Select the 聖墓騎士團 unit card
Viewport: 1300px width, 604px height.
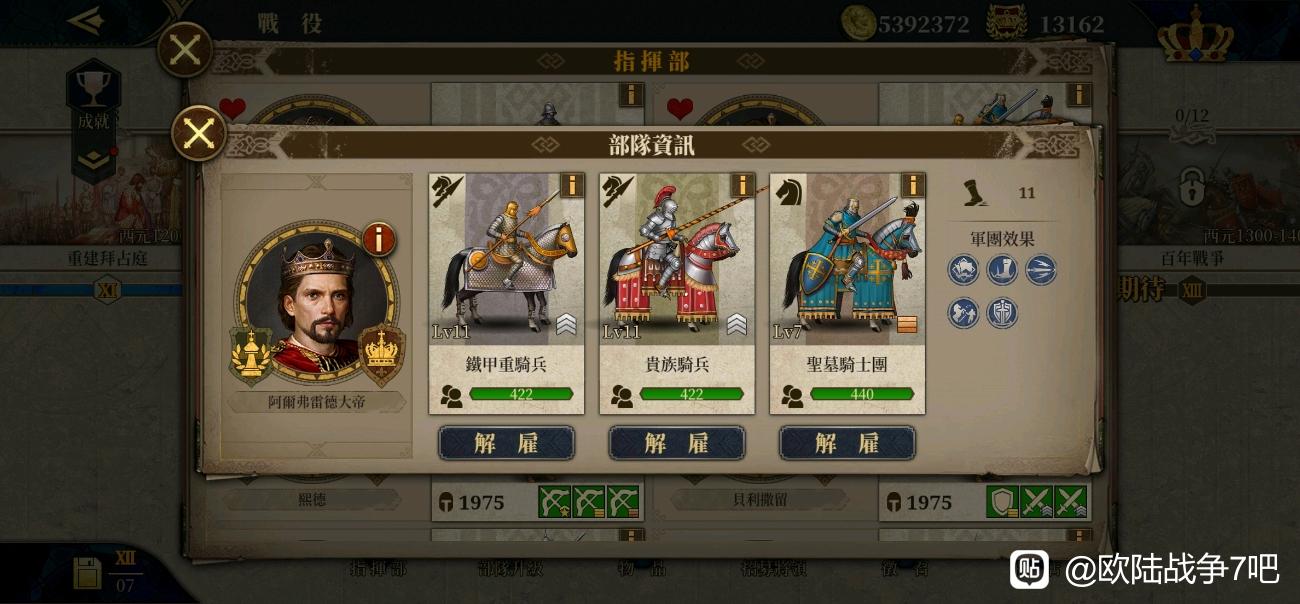[x=847, y=293]
